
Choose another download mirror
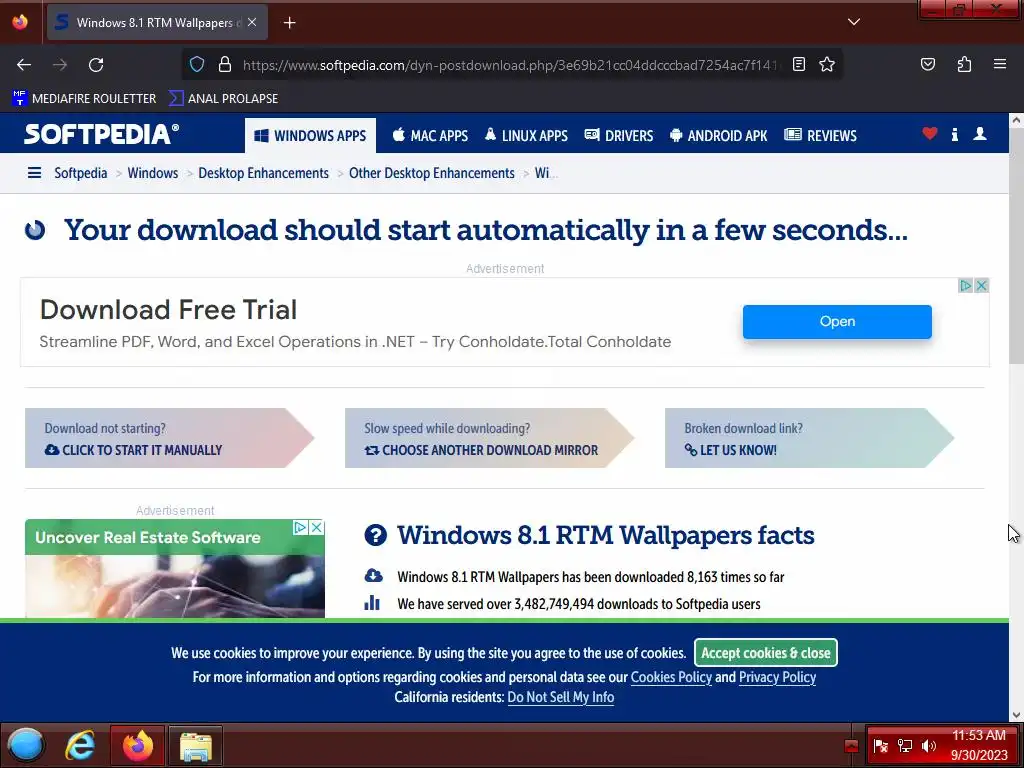click(x=489, y=438)
